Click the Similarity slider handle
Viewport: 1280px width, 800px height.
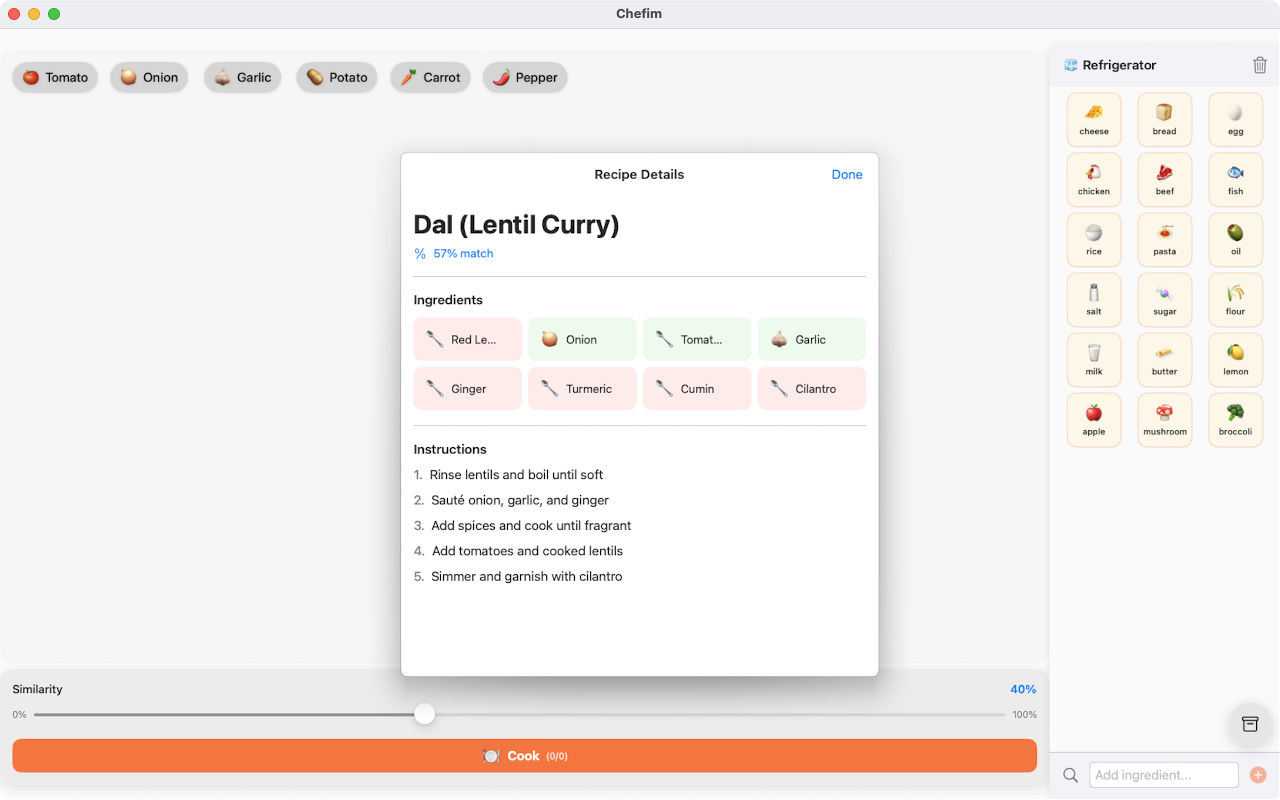425,714
